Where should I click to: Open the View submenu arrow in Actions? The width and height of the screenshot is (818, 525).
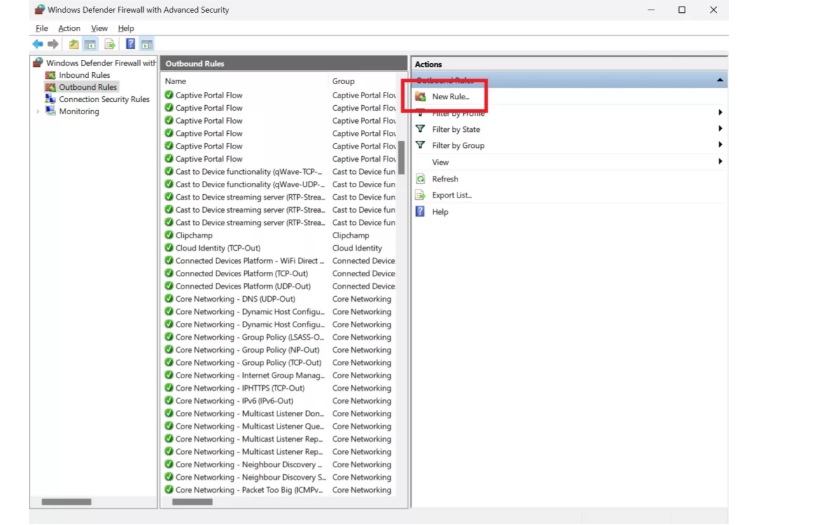pos(720,161)
